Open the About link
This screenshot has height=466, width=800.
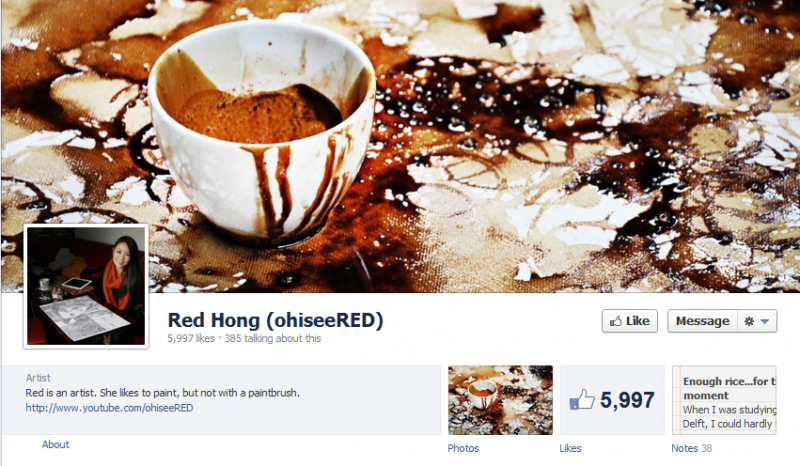click(55, 445)
